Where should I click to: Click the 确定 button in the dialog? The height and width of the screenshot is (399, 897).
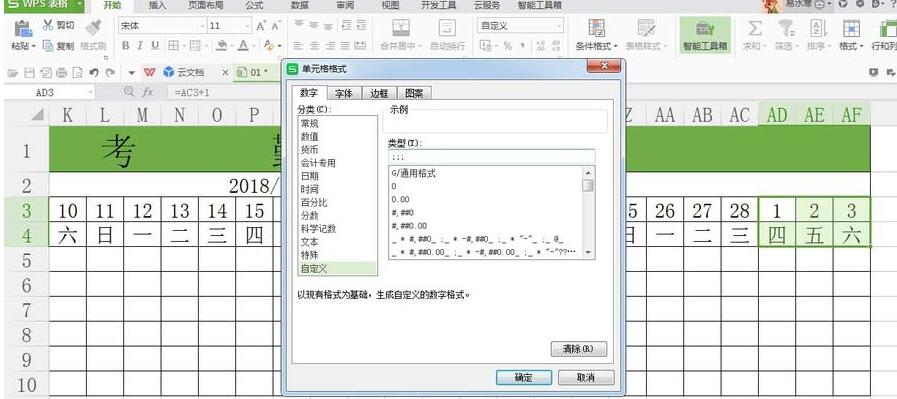click(x=523, y=377)
